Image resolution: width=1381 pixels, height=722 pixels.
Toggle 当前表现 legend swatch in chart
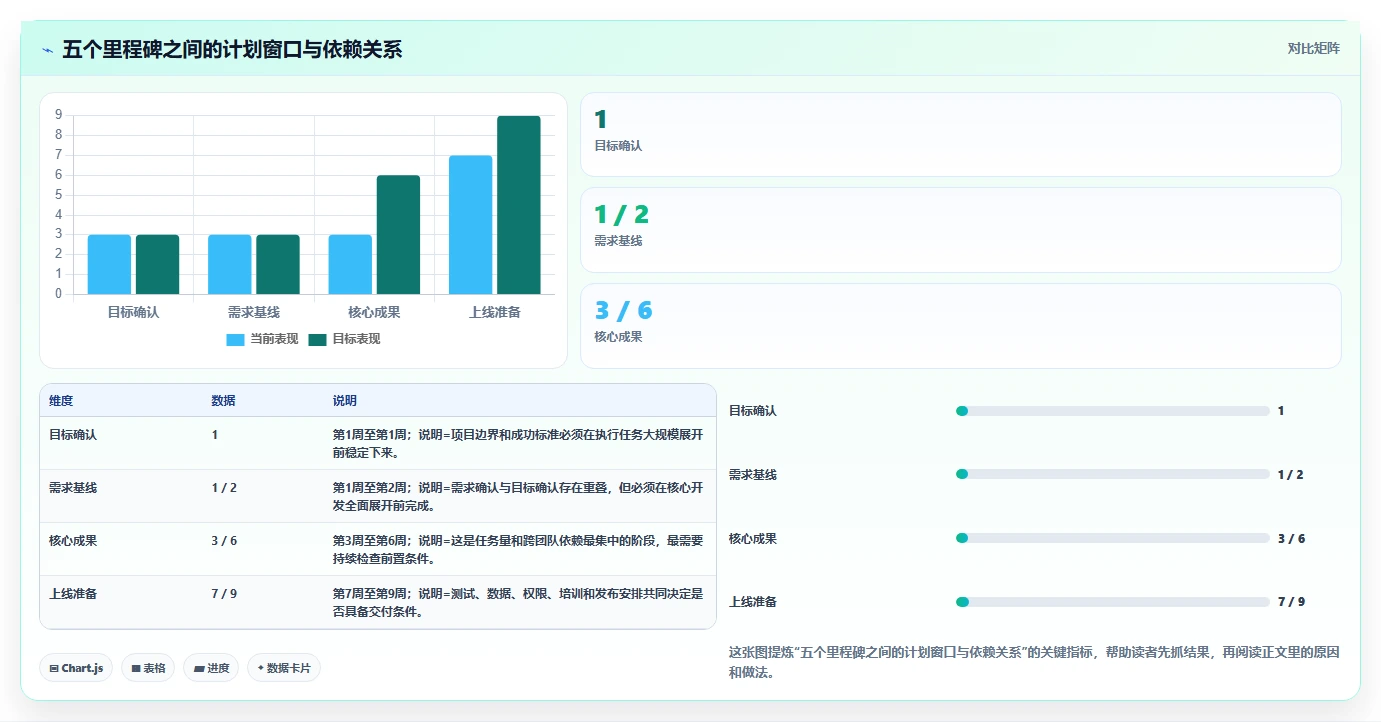click(235, 339)
